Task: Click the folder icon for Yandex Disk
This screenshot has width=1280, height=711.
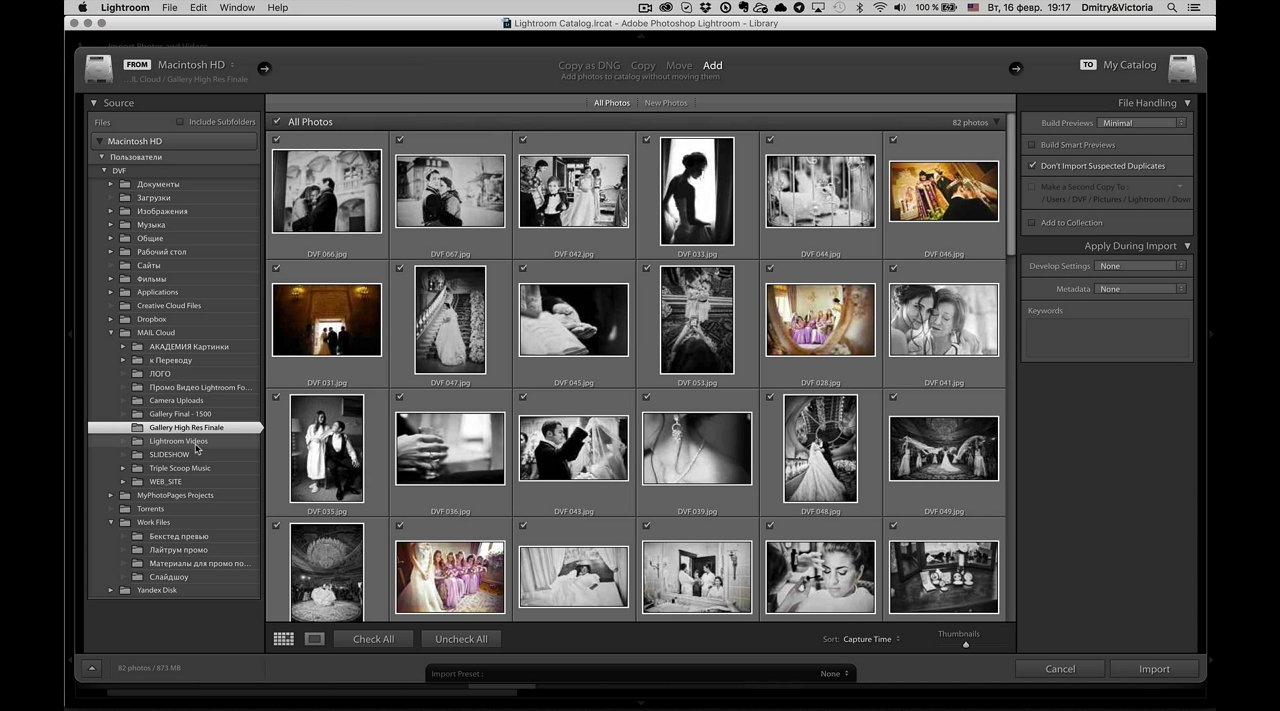Action: [x=125, y=590]
